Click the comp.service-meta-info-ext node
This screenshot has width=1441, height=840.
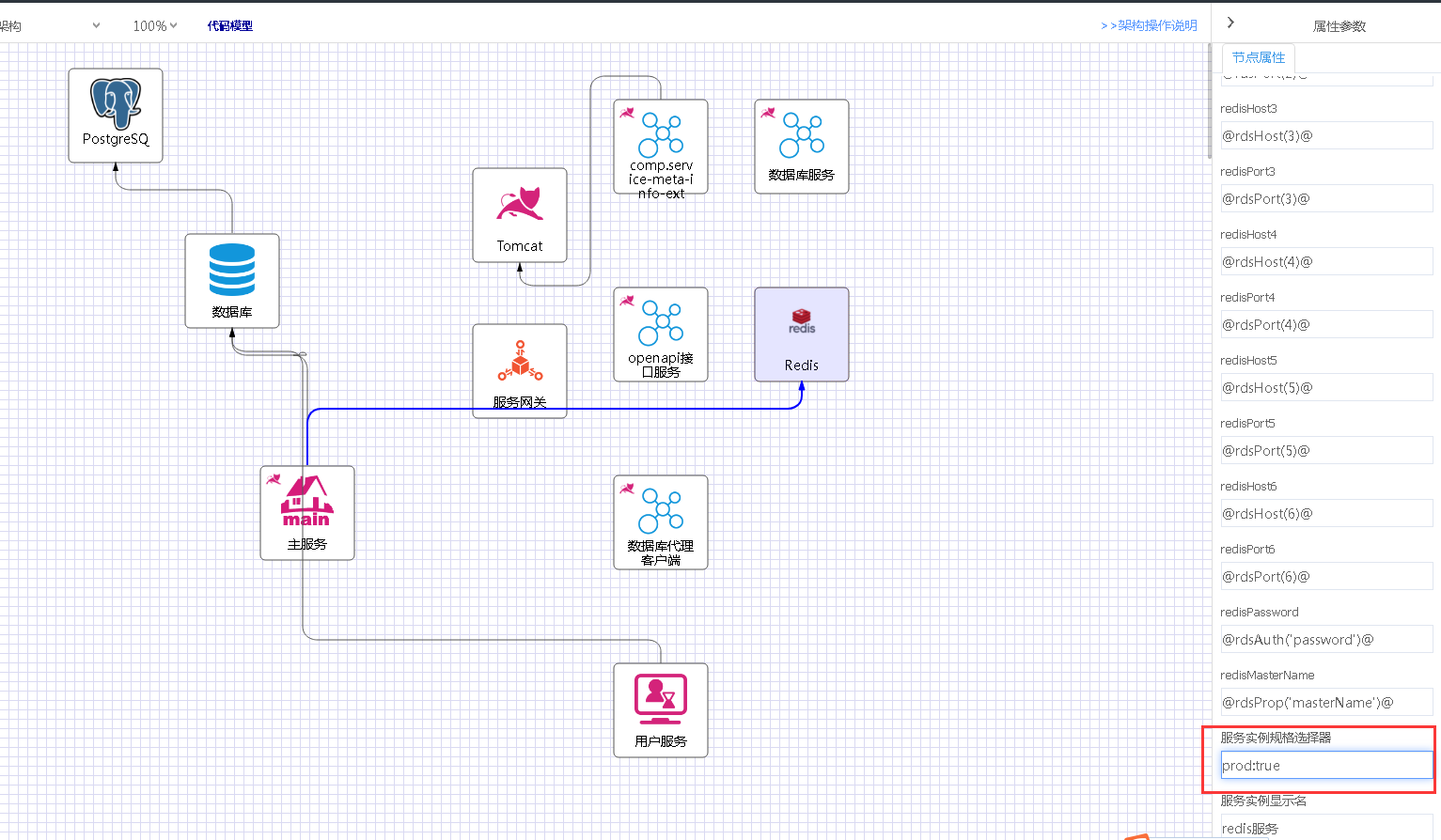661,146
